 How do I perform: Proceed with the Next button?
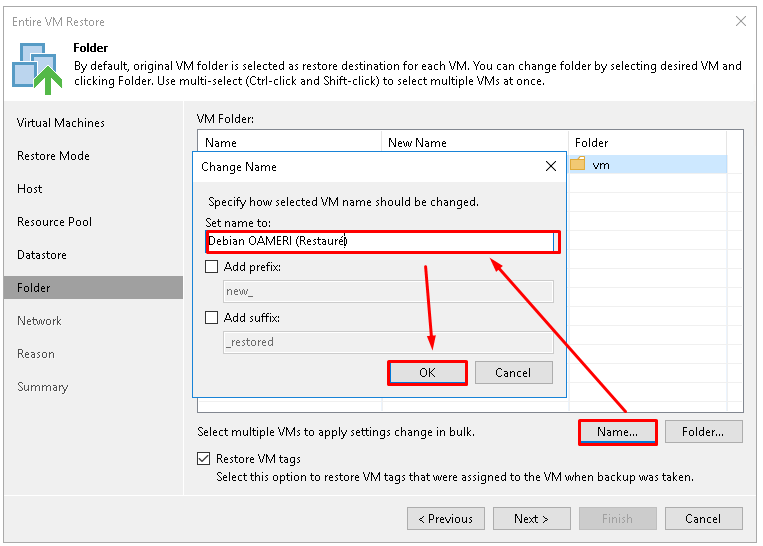tap(531, 519)
